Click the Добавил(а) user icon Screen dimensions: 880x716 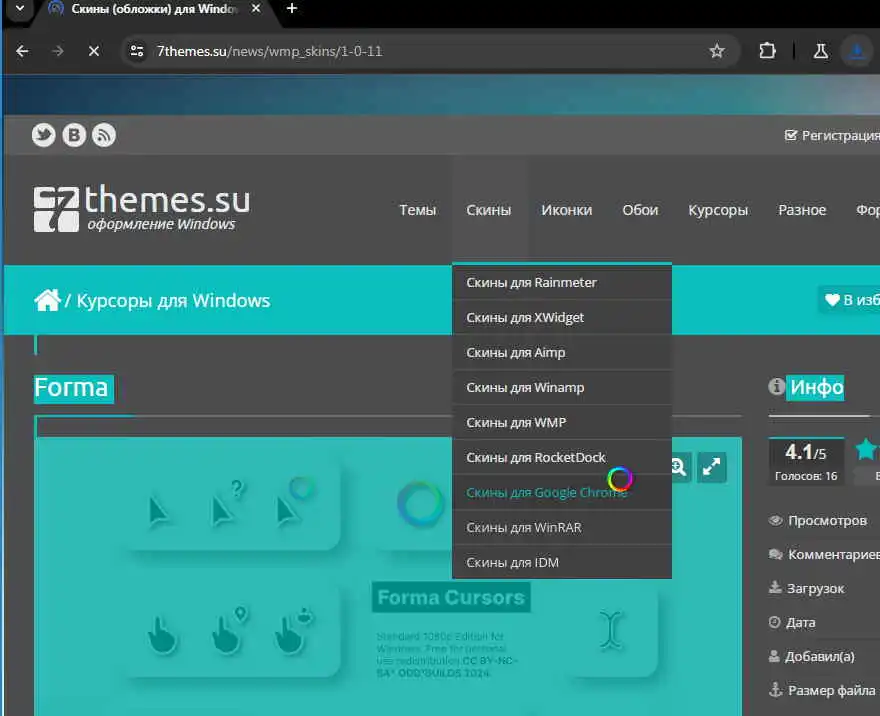click(774, 656)
